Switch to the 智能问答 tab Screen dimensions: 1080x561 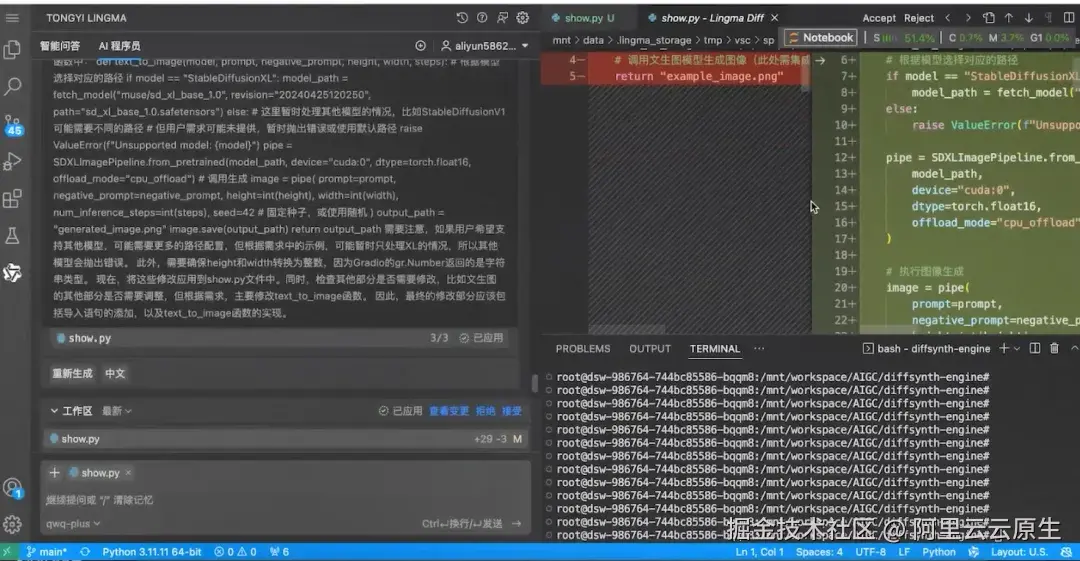(60, 45)
